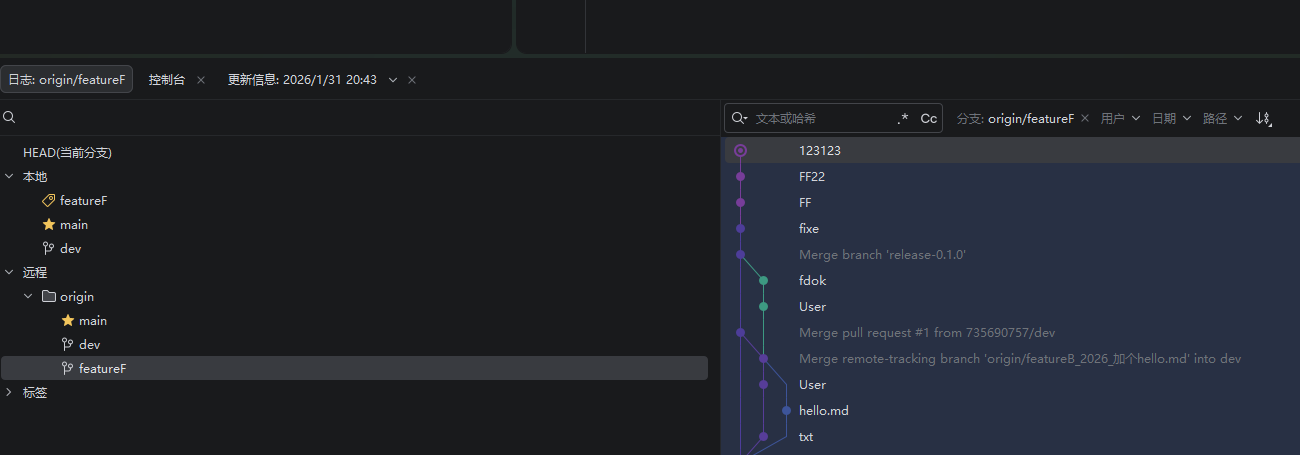Open dropdown arrow on 更新信息 tab

[393, 80]
